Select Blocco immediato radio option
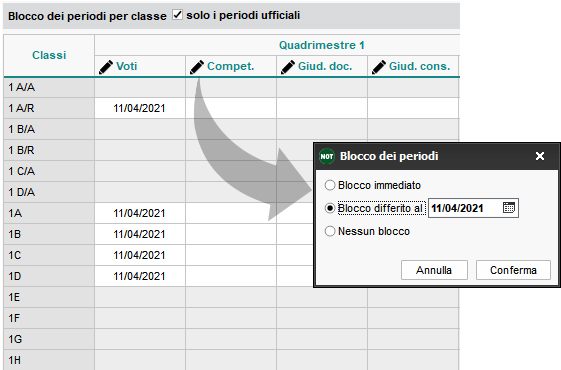Image resolution: width=561 pixels, height=370 pixels. point(330,185)
